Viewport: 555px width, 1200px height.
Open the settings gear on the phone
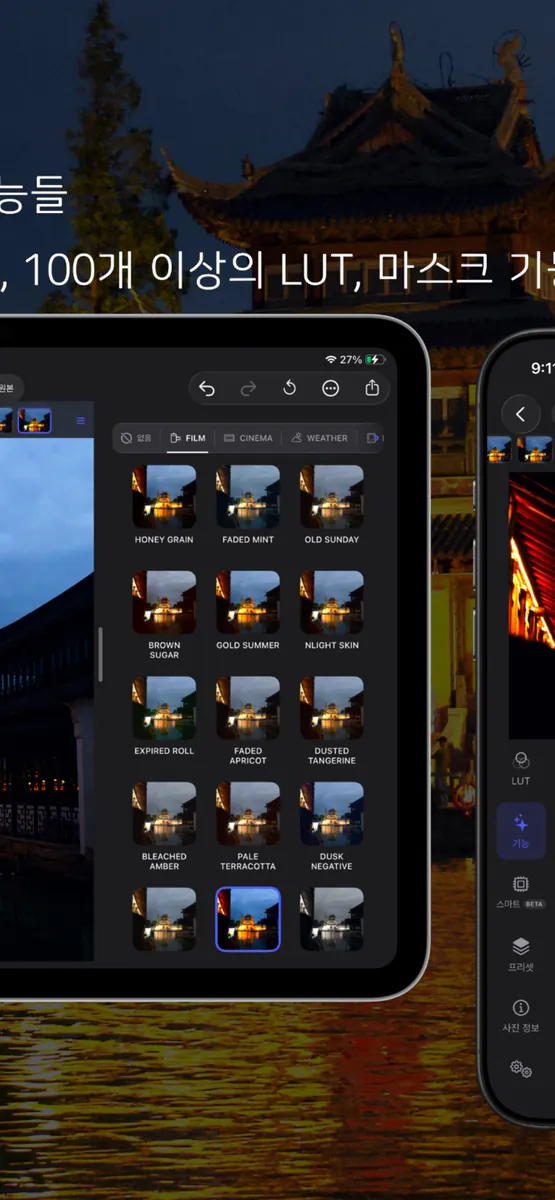521,1068
